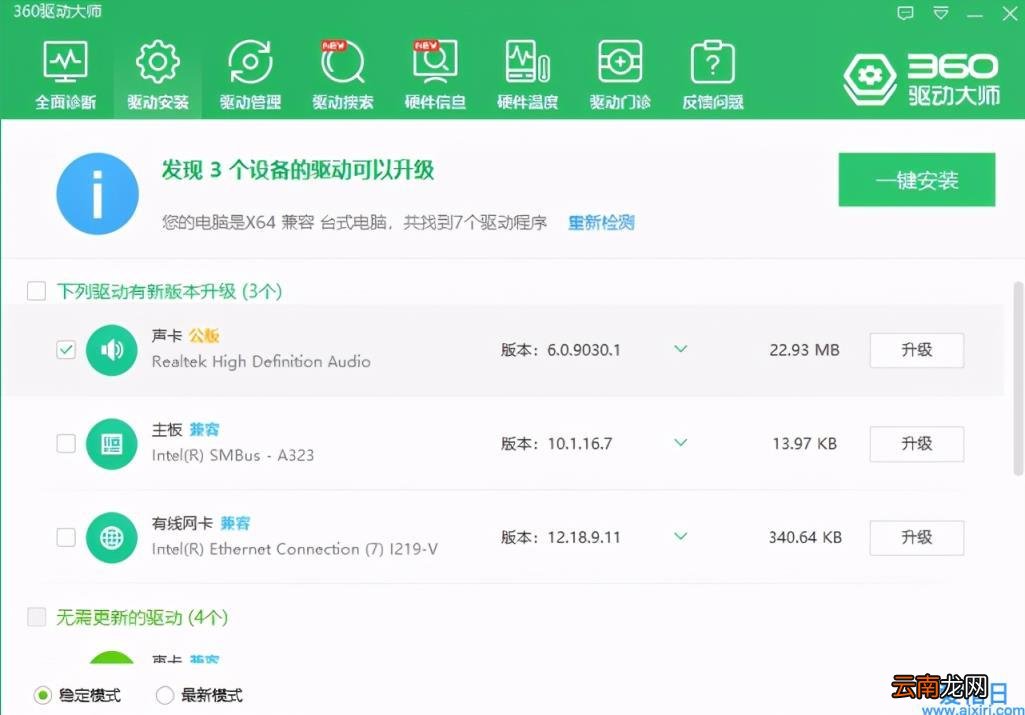Check the 有线网卡 Ethernet driver checkbox
Viewport: 1025px width, 715px height.
click(66, 537)
